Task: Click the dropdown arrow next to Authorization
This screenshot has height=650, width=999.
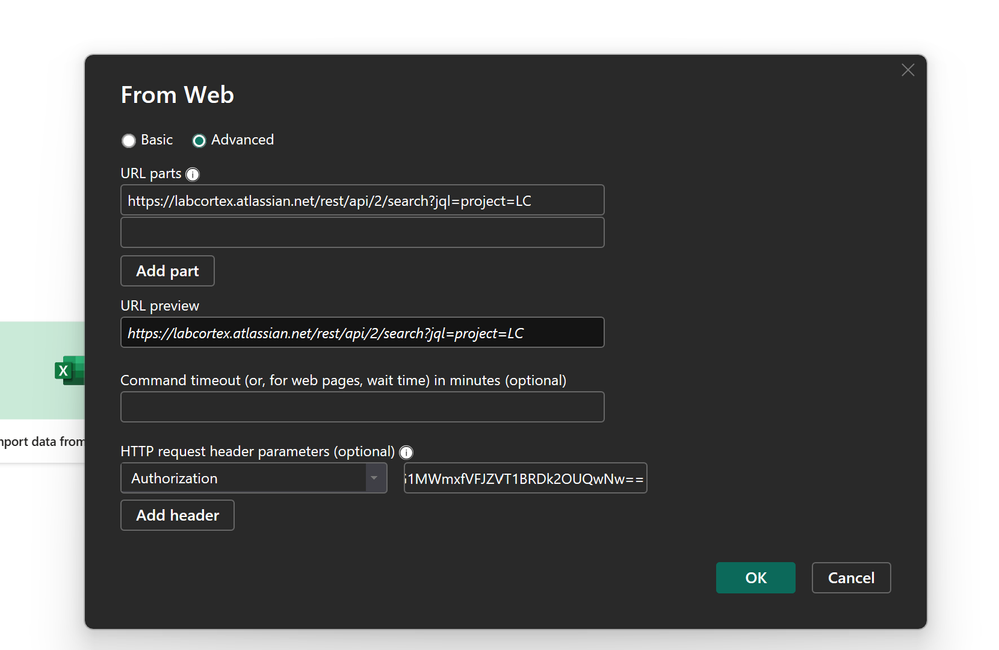Action: tap(374, 478)
